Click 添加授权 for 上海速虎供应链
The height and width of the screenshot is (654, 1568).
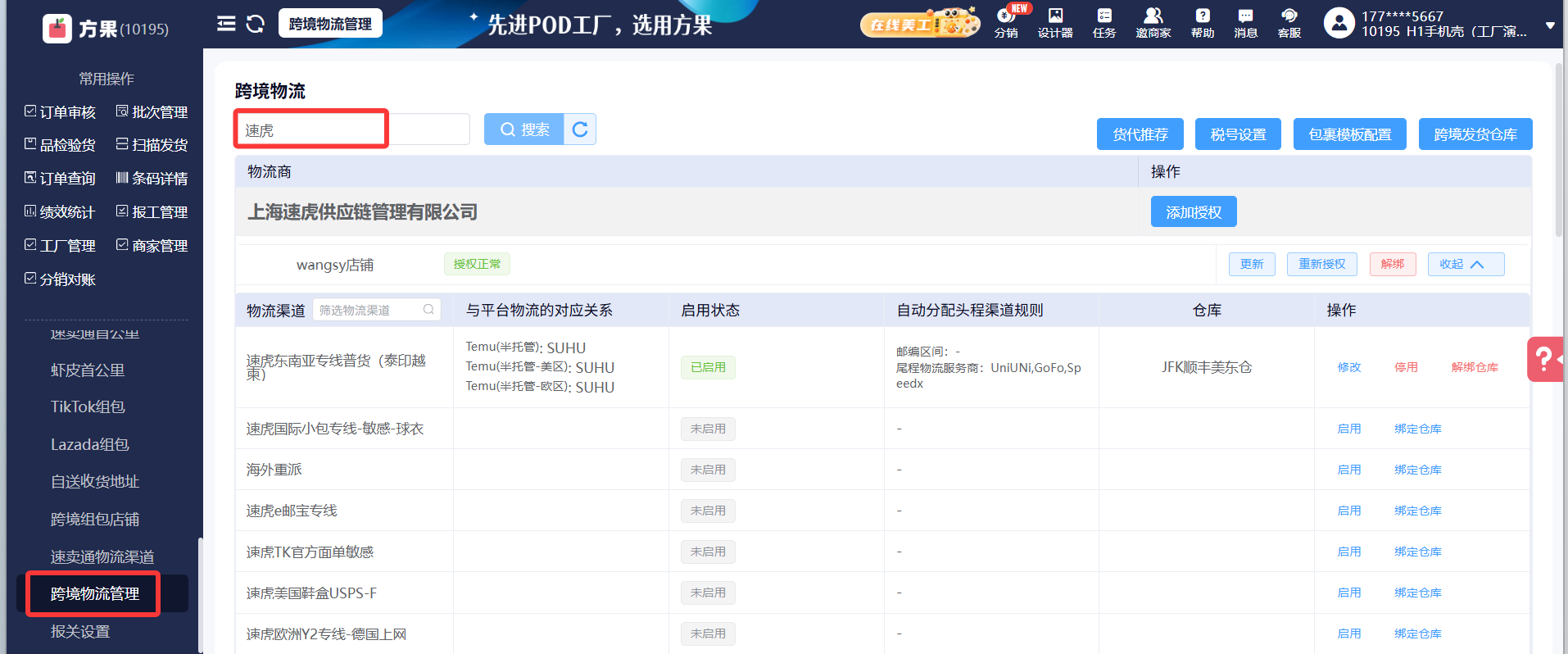(x=1194, y=212)
